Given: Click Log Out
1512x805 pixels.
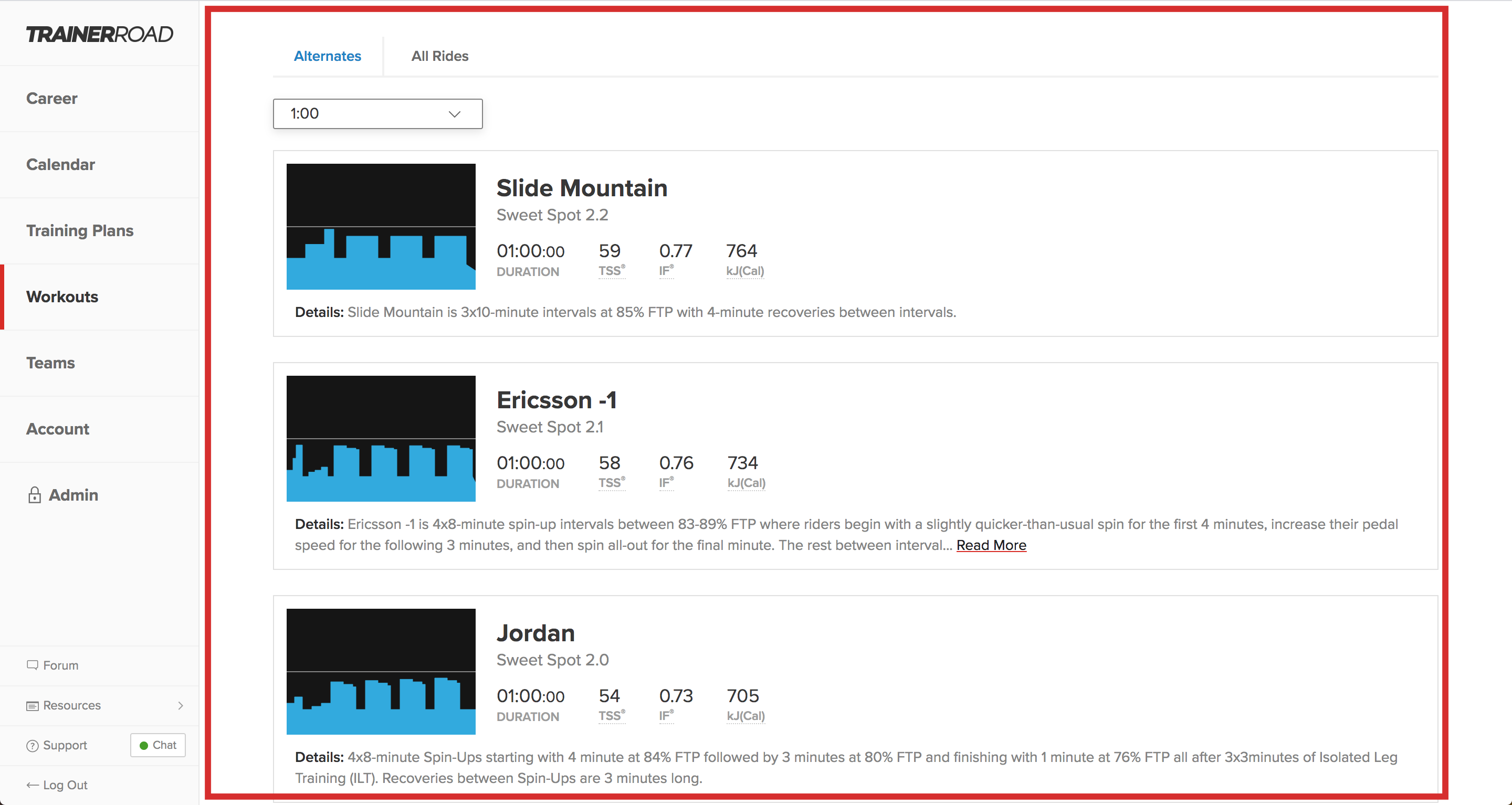Looking at the screenshot, I should [x=65, y=785].
